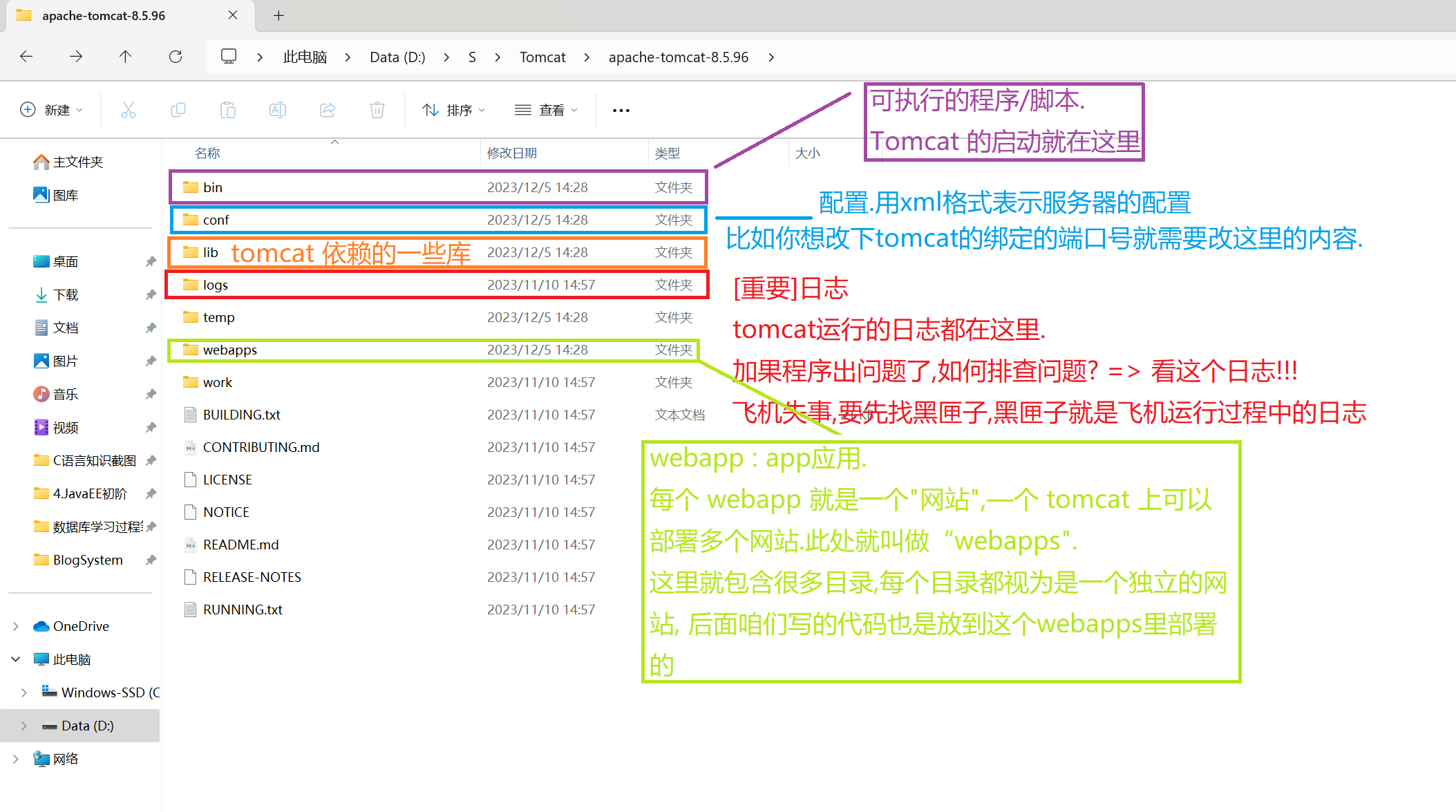1456x812 pixels.
Task: Click the Rename icon in toolbar
Action: point(278,110)
